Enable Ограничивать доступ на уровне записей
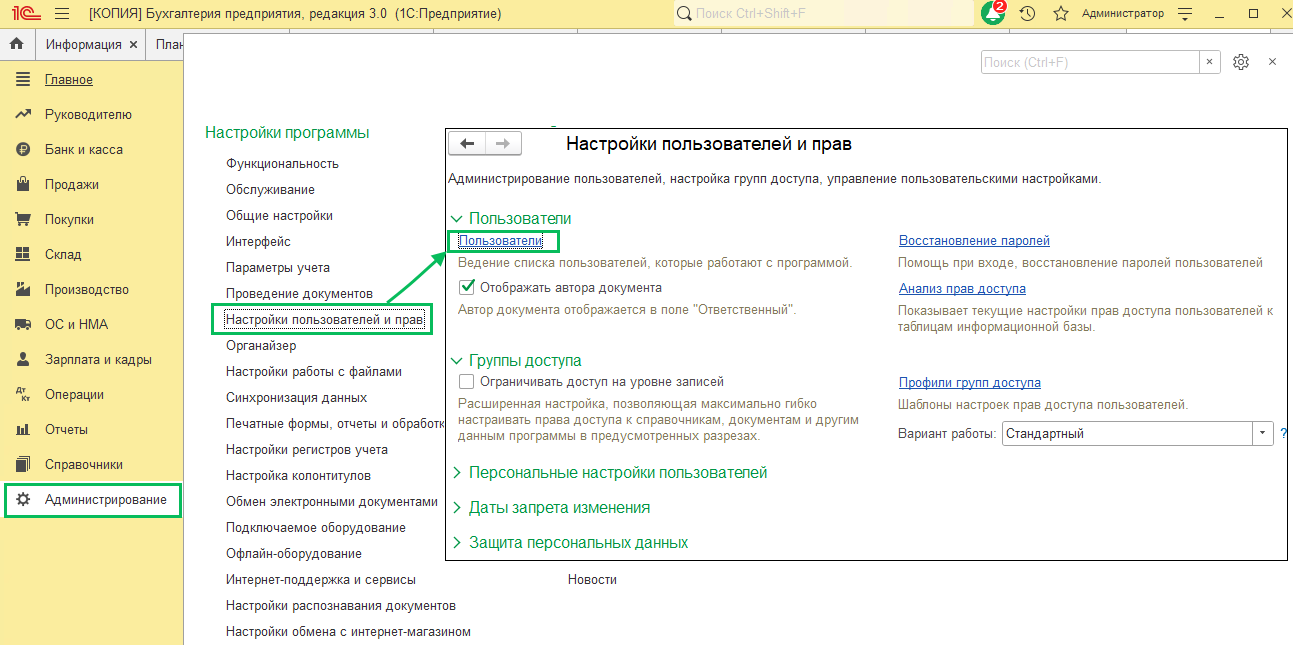The height and width of the screenshot is (645, 1293). (x=466, y=381)
